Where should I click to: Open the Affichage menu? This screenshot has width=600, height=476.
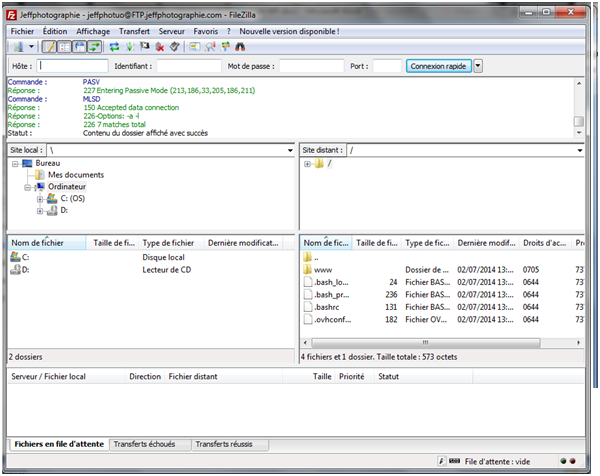(93, 31)
